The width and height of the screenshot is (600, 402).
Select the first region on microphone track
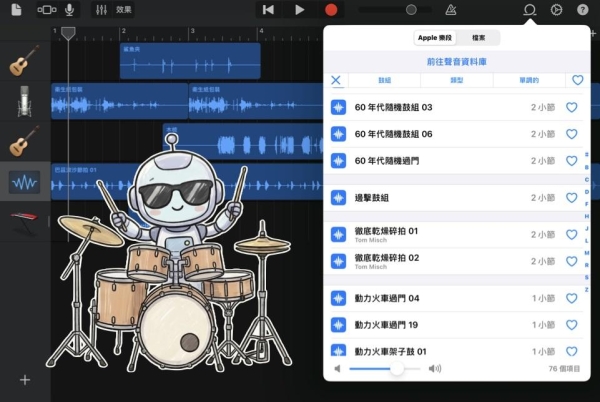coord(119,101)
